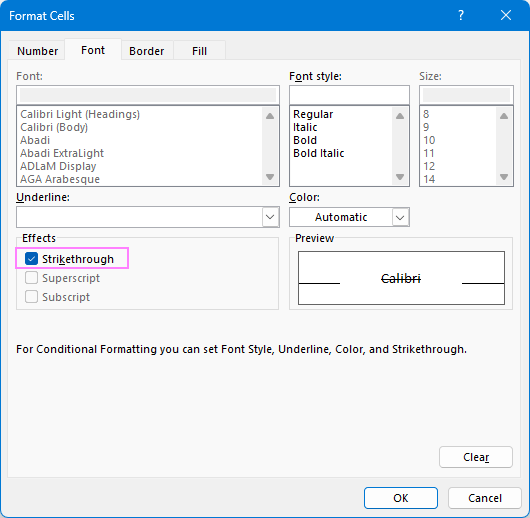The height and width of the screenshot is (518, 530).
Task: Choose Italic font style
Action: coord(305,127)
